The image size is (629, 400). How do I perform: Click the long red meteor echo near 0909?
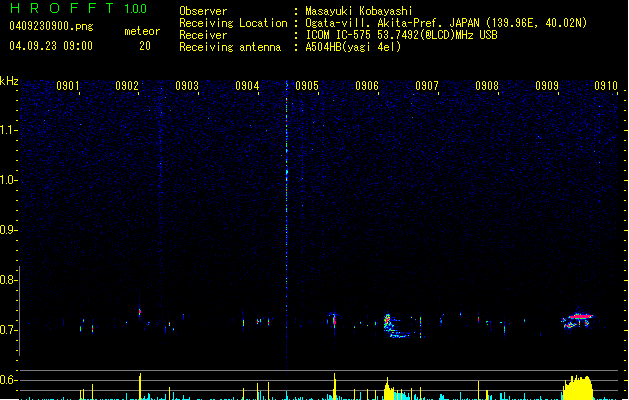580,317
